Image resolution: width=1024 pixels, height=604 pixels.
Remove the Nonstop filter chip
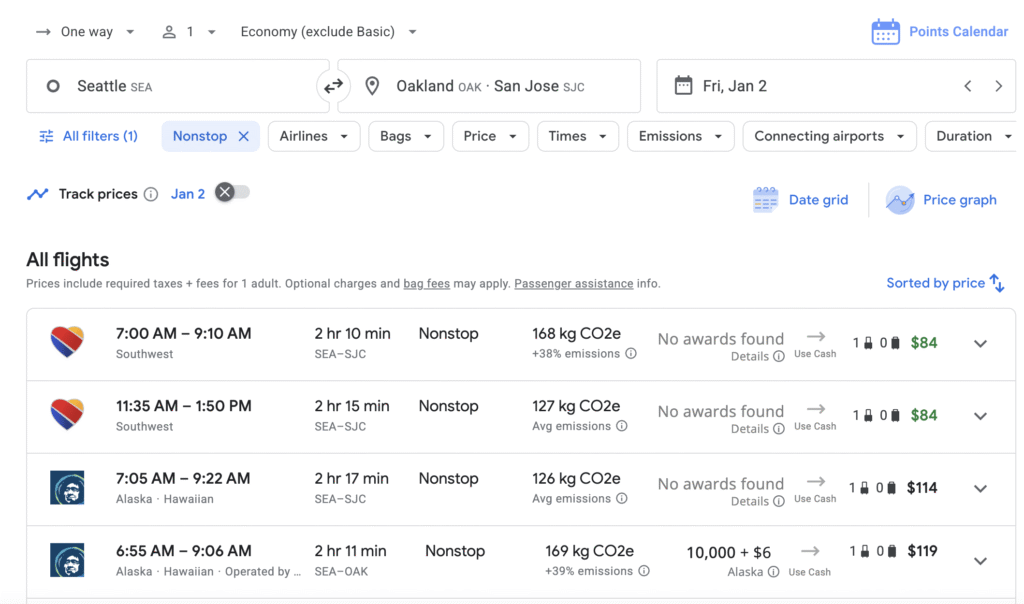243,136
